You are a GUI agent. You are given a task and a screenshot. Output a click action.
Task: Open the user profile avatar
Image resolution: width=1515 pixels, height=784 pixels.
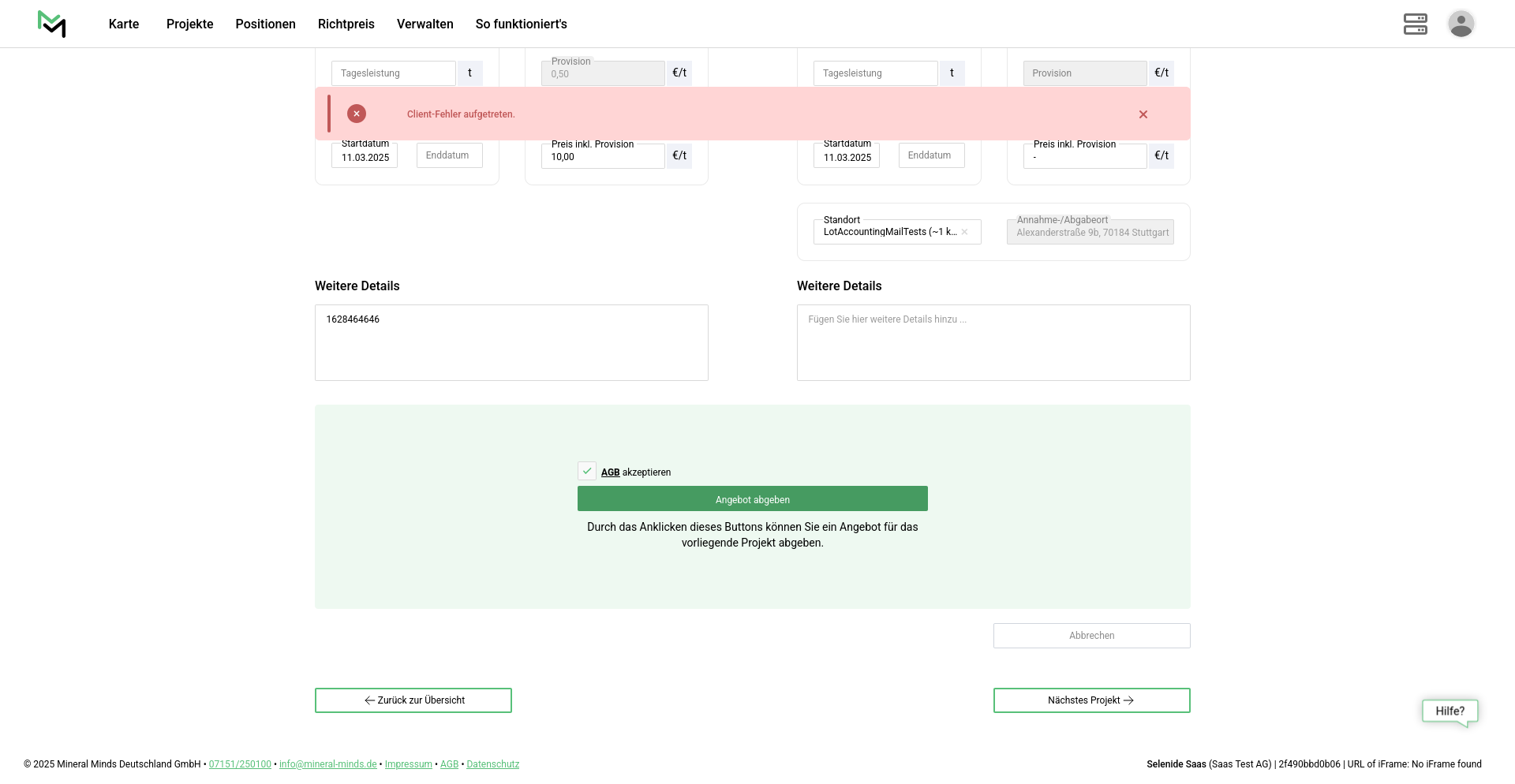(x=1461, y=24)
